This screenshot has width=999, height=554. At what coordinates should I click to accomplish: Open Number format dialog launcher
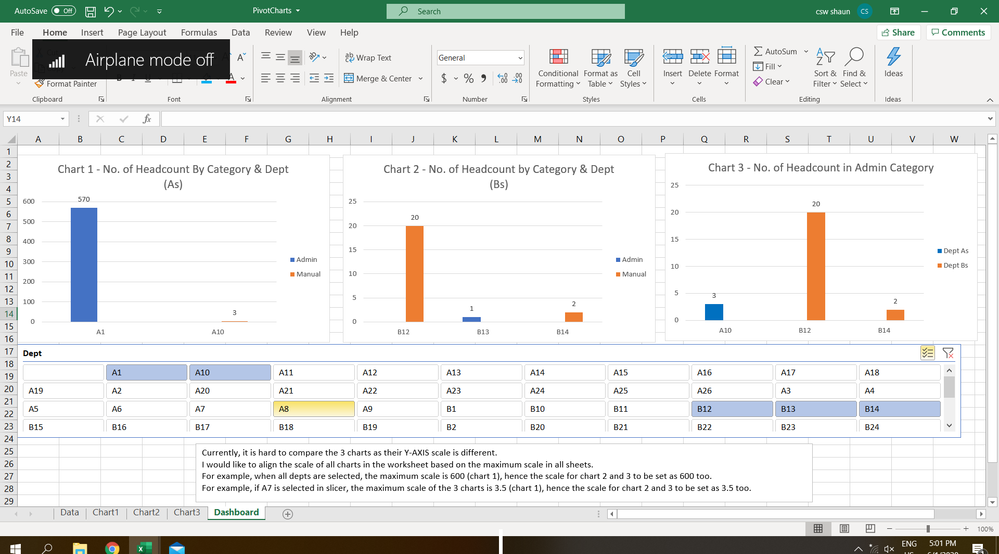pos(524,99)
